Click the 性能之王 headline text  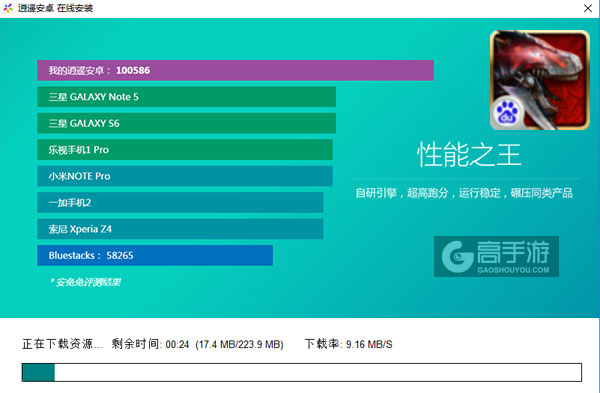click(469, 155)
